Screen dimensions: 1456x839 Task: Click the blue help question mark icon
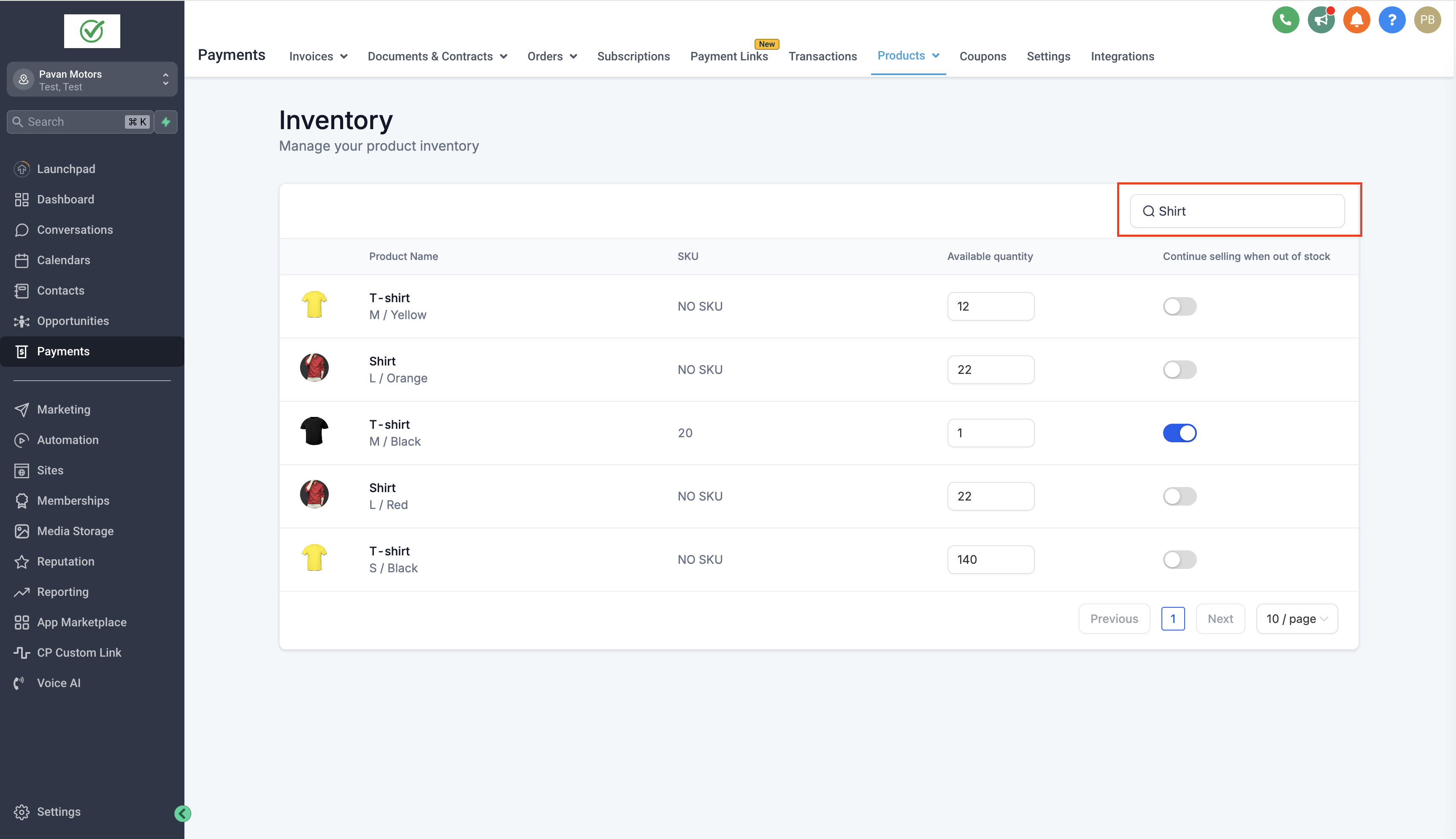click(1391, 20)
